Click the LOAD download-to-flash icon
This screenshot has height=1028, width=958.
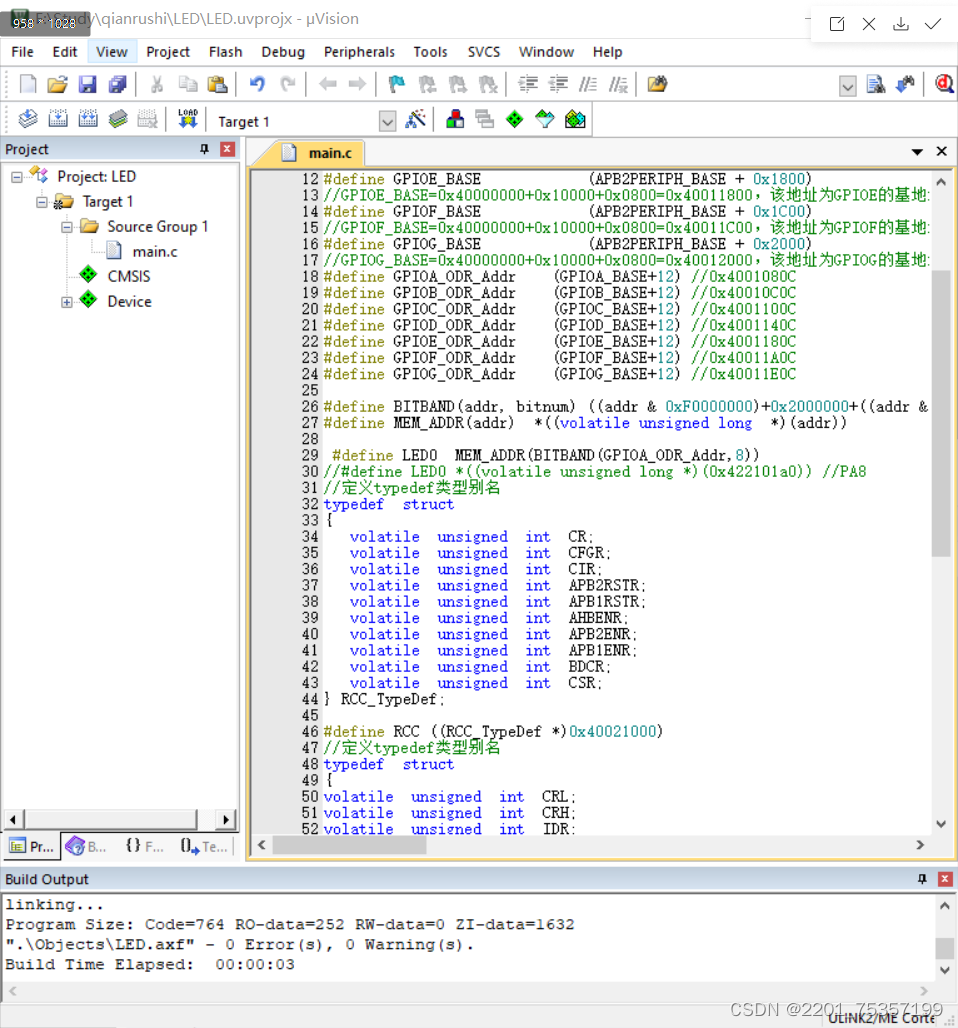(187, 120)
